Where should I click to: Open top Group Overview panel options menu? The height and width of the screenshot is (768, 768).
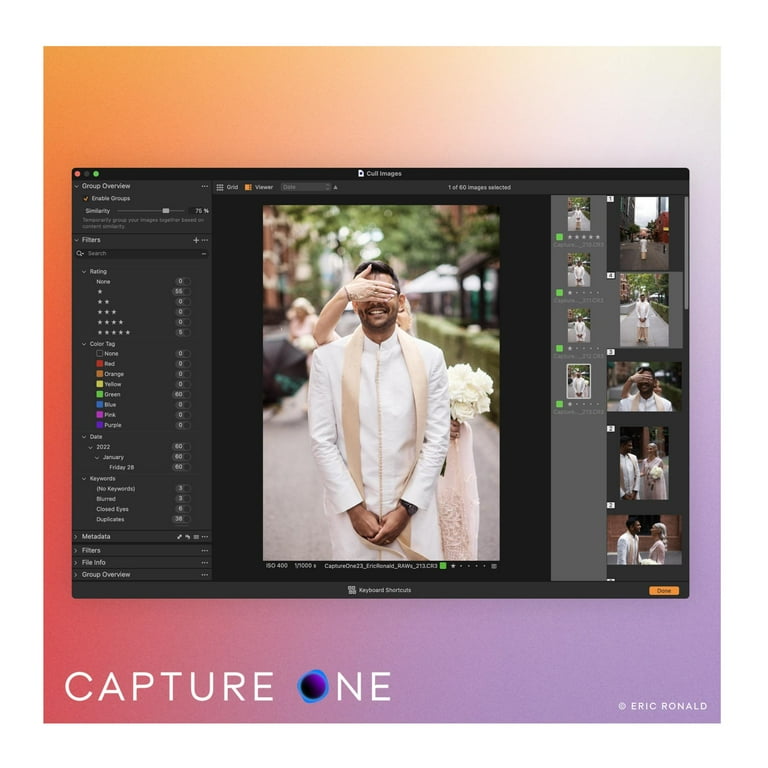(x=205, y=186)
